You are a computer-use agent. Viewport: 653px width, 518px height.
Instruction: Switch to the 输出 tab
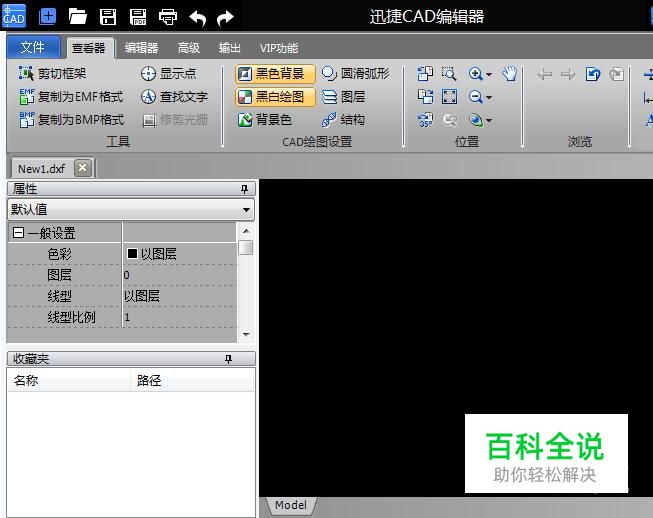[229, 48]
